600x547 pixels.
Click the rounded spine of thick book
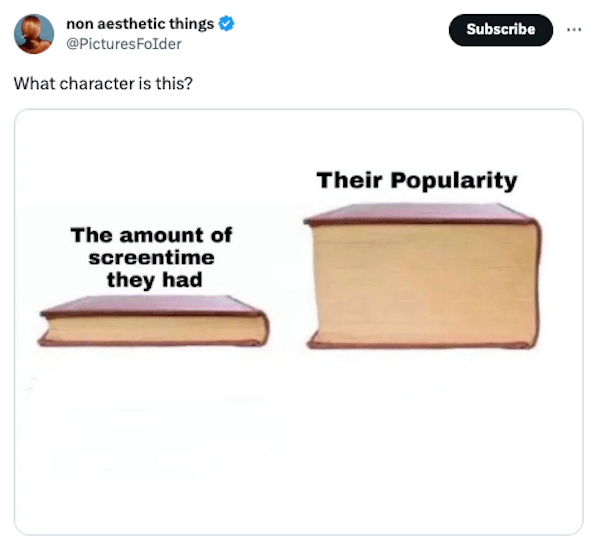point(536,283)
